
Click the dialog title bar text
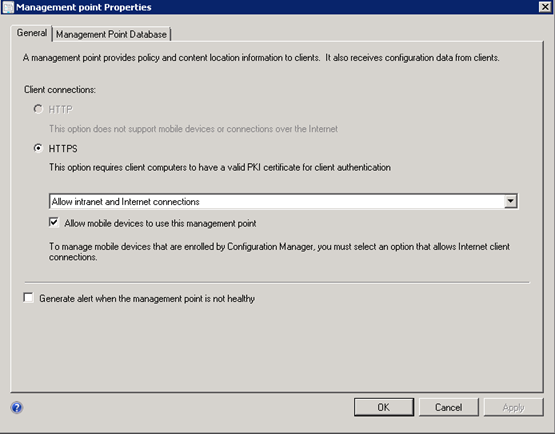point(84,7)
